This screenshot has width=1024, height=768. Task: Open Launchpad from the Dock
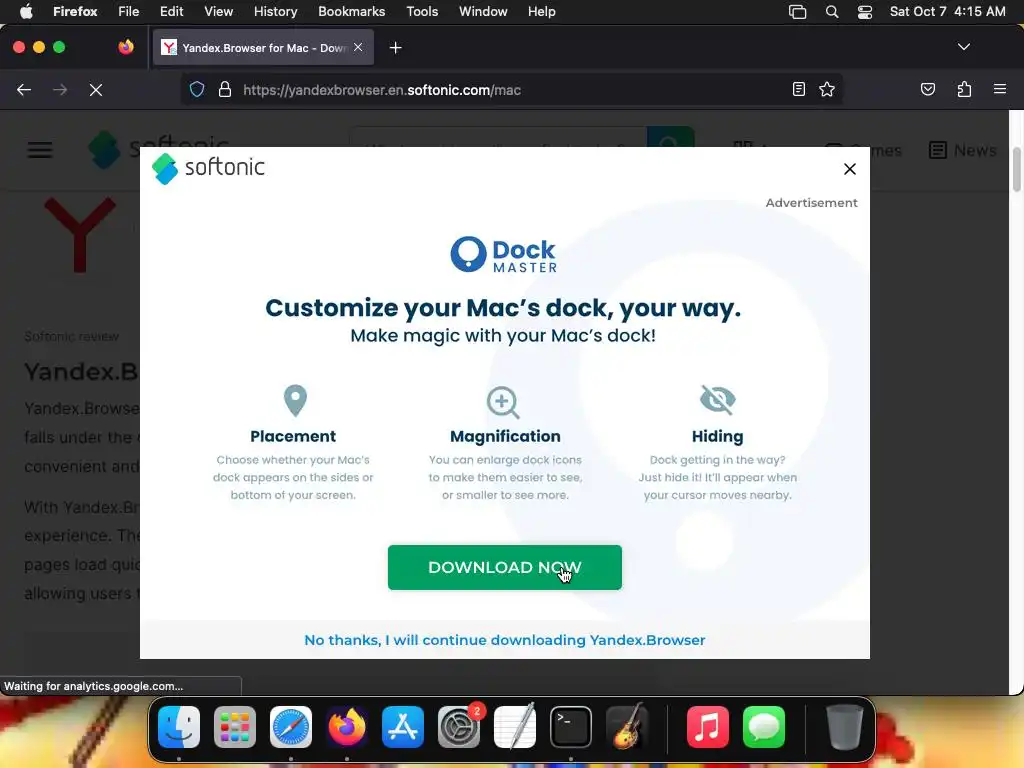tap(235, 726)
